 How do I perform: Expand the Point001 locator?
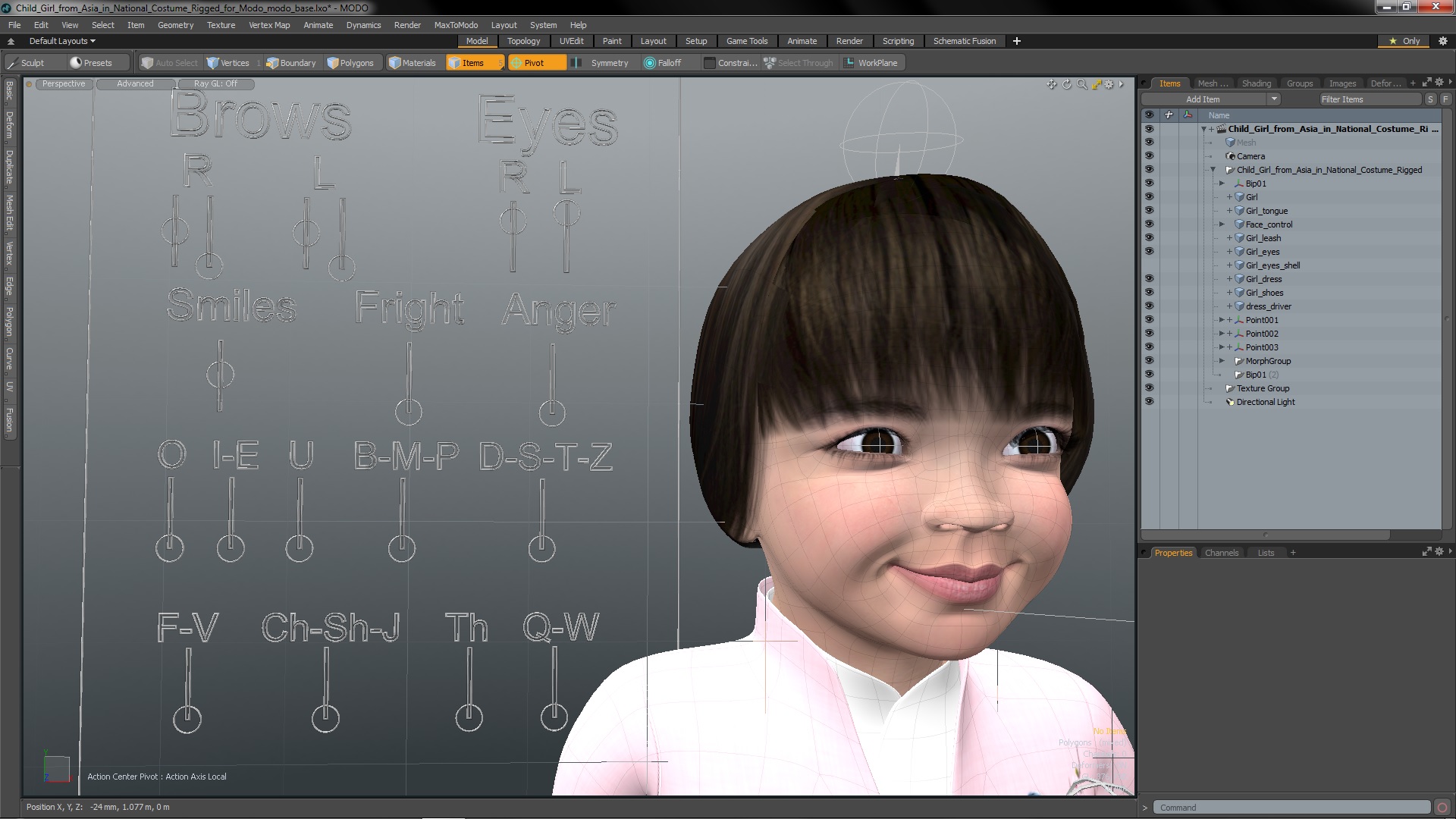[1222, 320]
